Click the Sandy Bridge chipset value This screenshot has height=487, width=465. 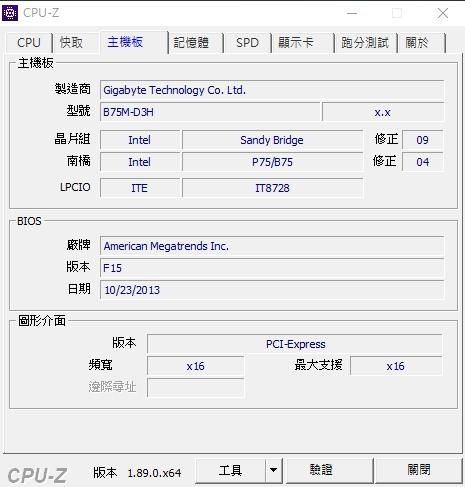point(272,140)
